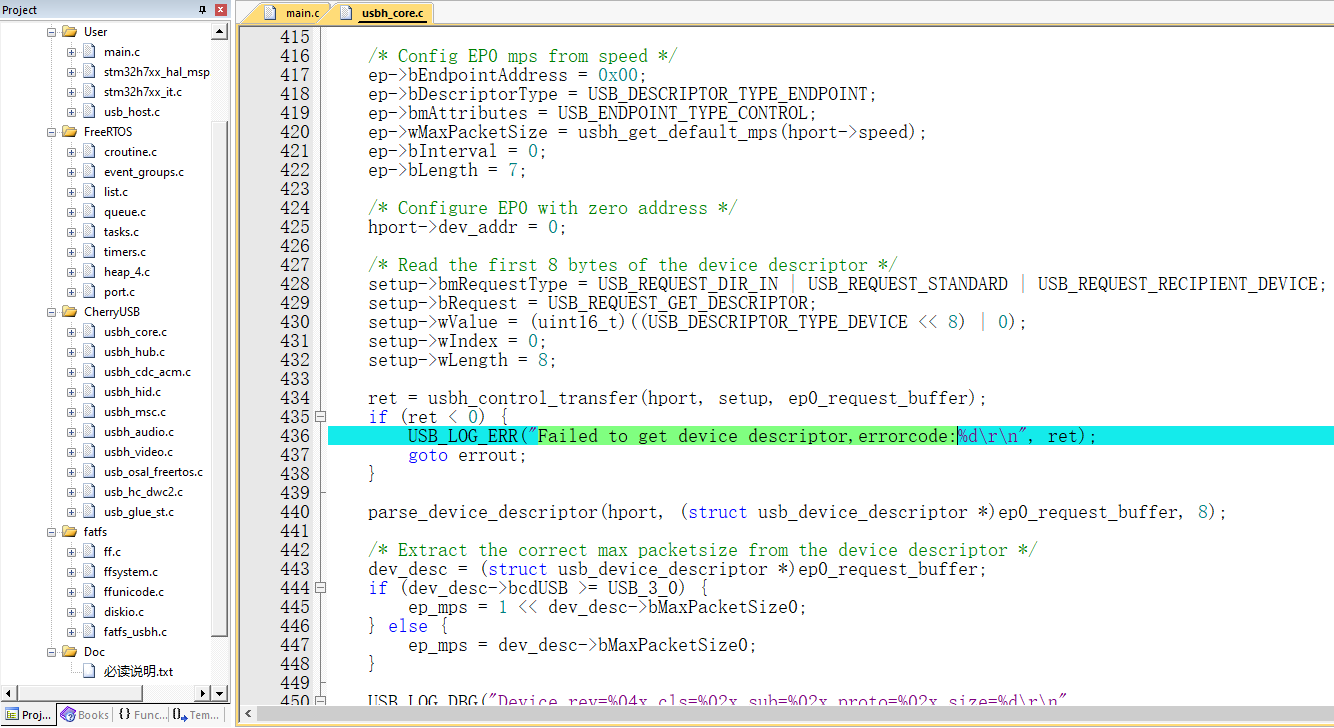Click 'USB_REQUEST_GET_DESCRIPTOR' on line 429
The image size is (1334, 728).
(677, 303)
